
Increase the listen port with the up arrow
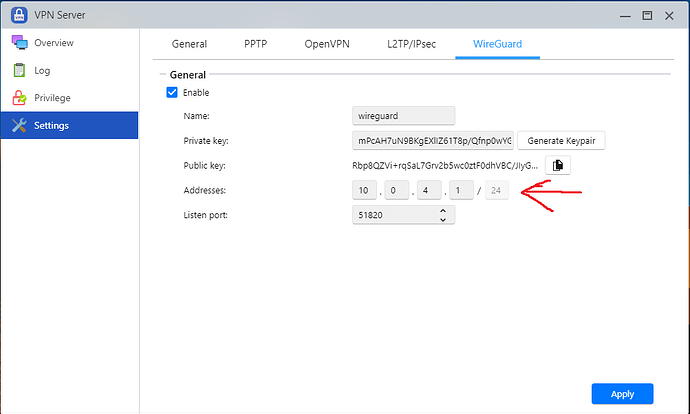pyautogui.click(x=443, y=210)
